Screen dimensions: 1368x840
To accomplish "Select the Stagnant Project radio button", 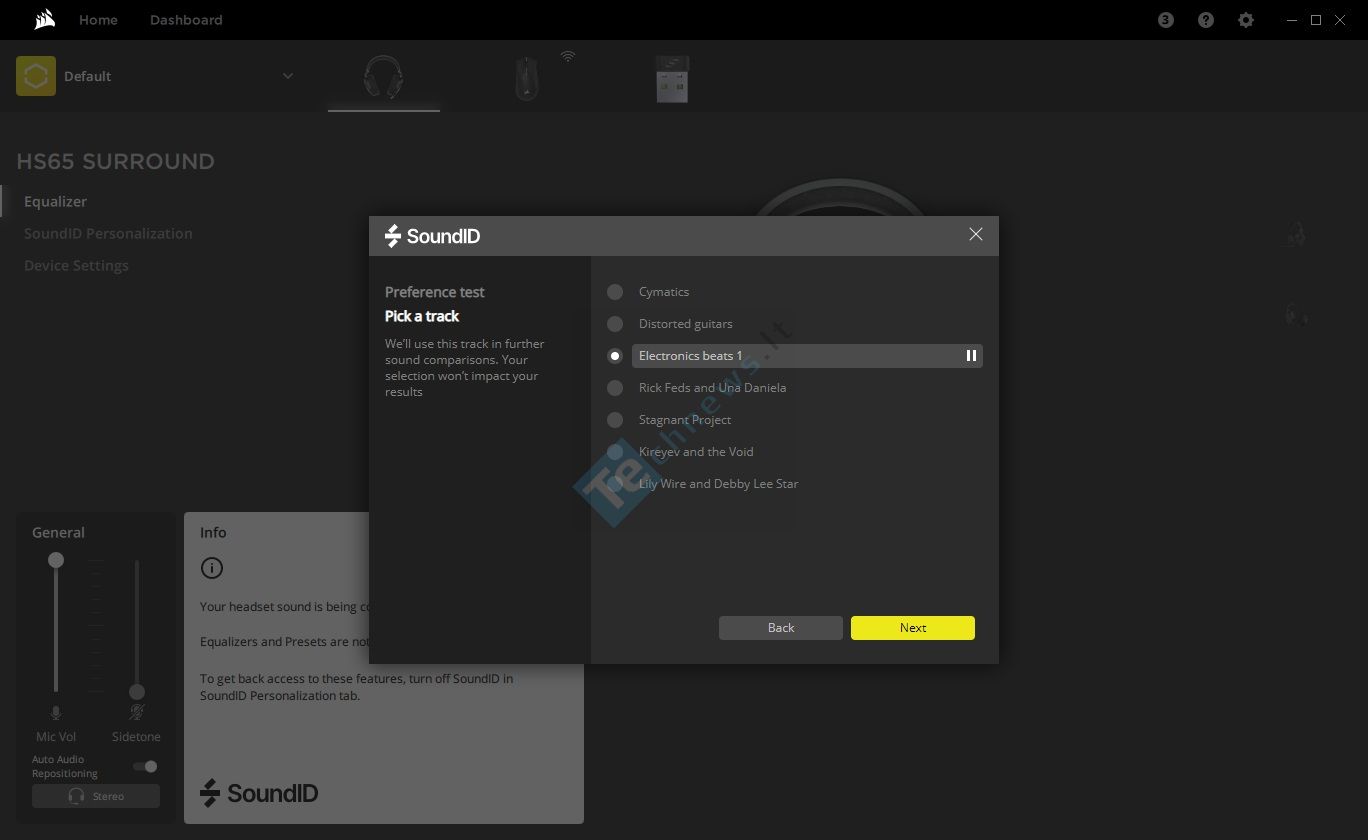I will [x=615, y=420].
